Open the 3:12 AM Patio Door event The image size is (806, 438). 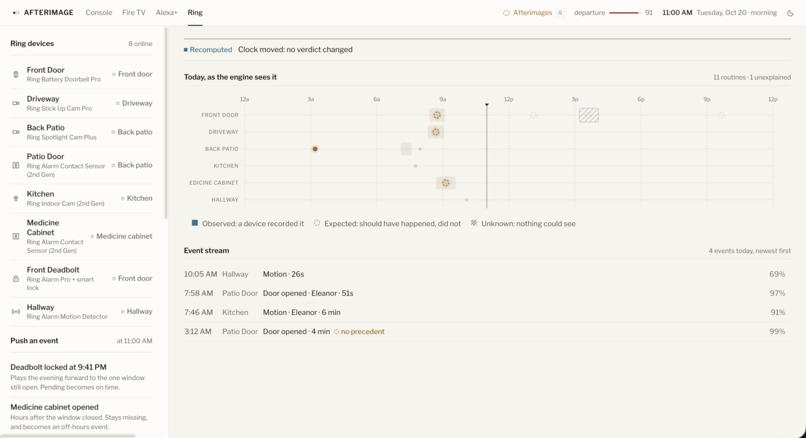tap(485, 332)
